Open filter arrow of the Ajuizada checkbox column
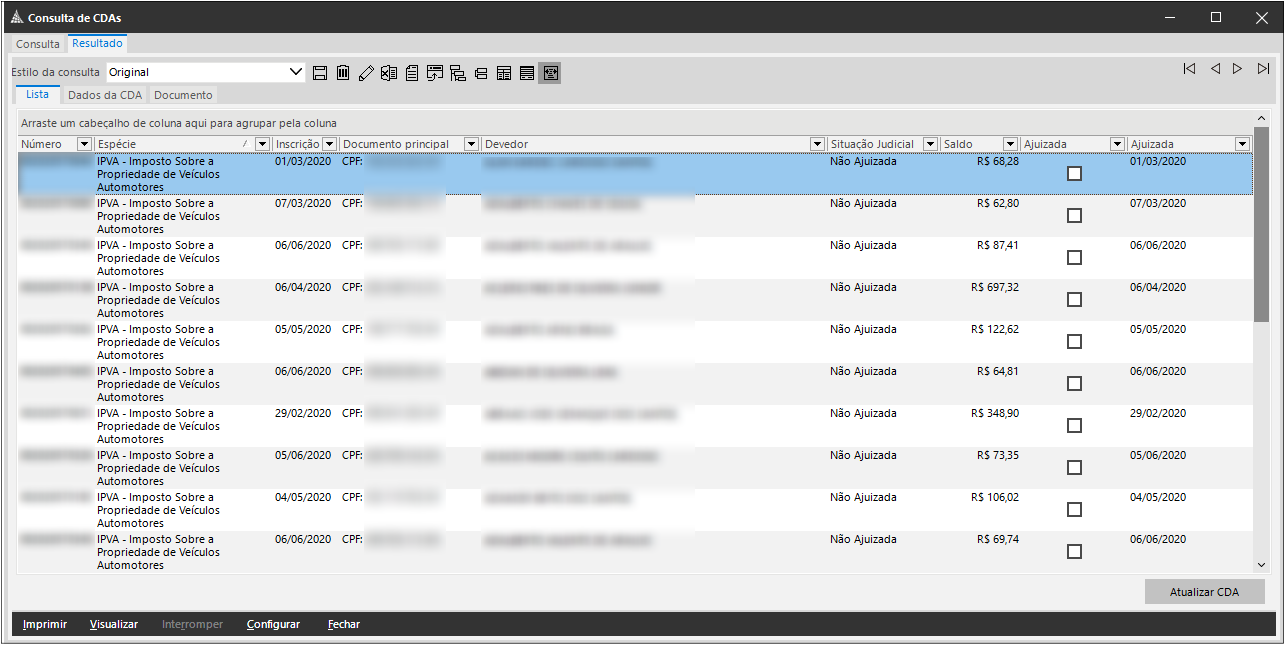The image size is (1285, 645). tap(1117, 144)
